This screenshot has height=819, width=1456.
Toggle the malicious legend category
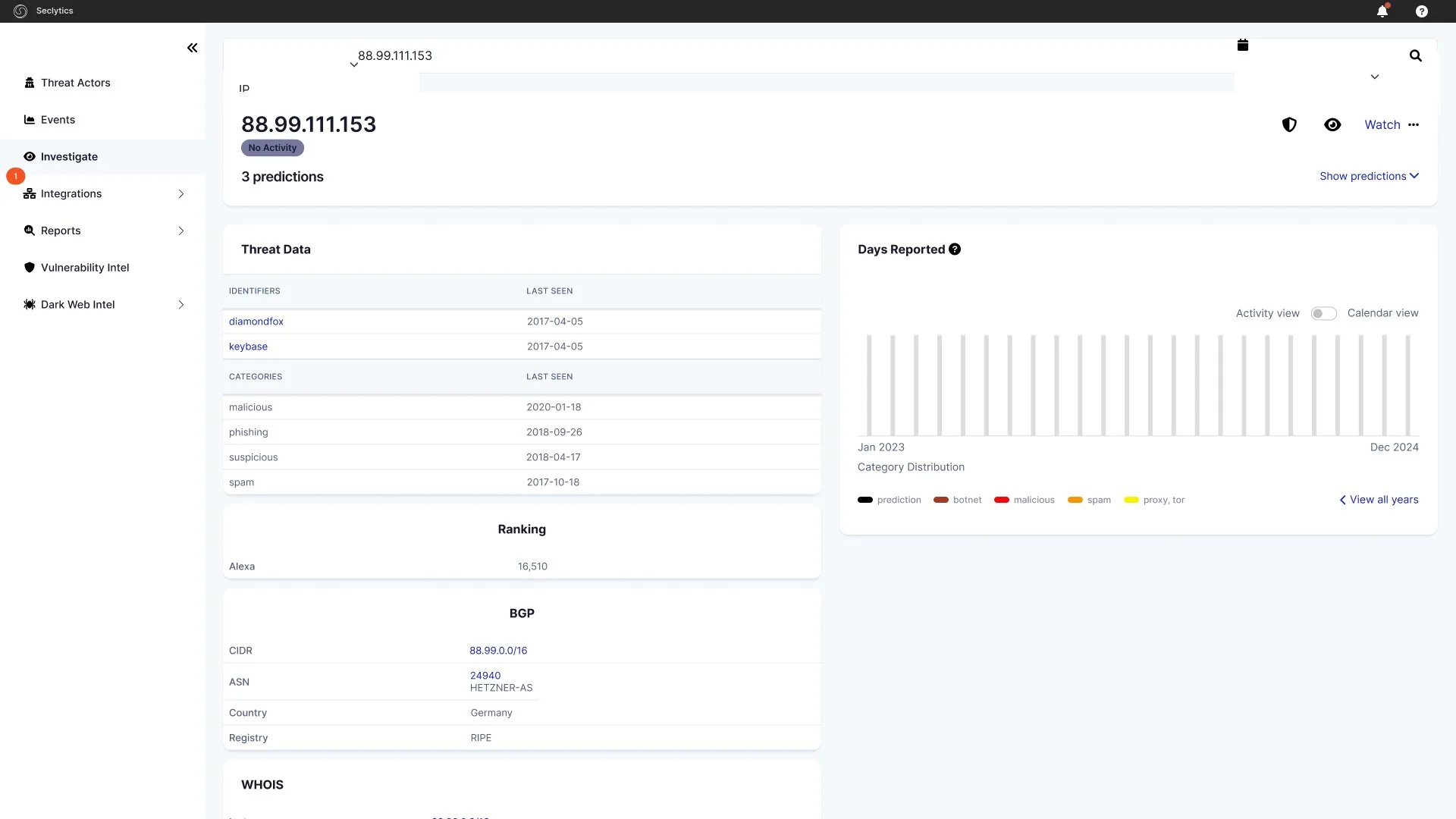pyautogui.click(x=1024, y=500)
